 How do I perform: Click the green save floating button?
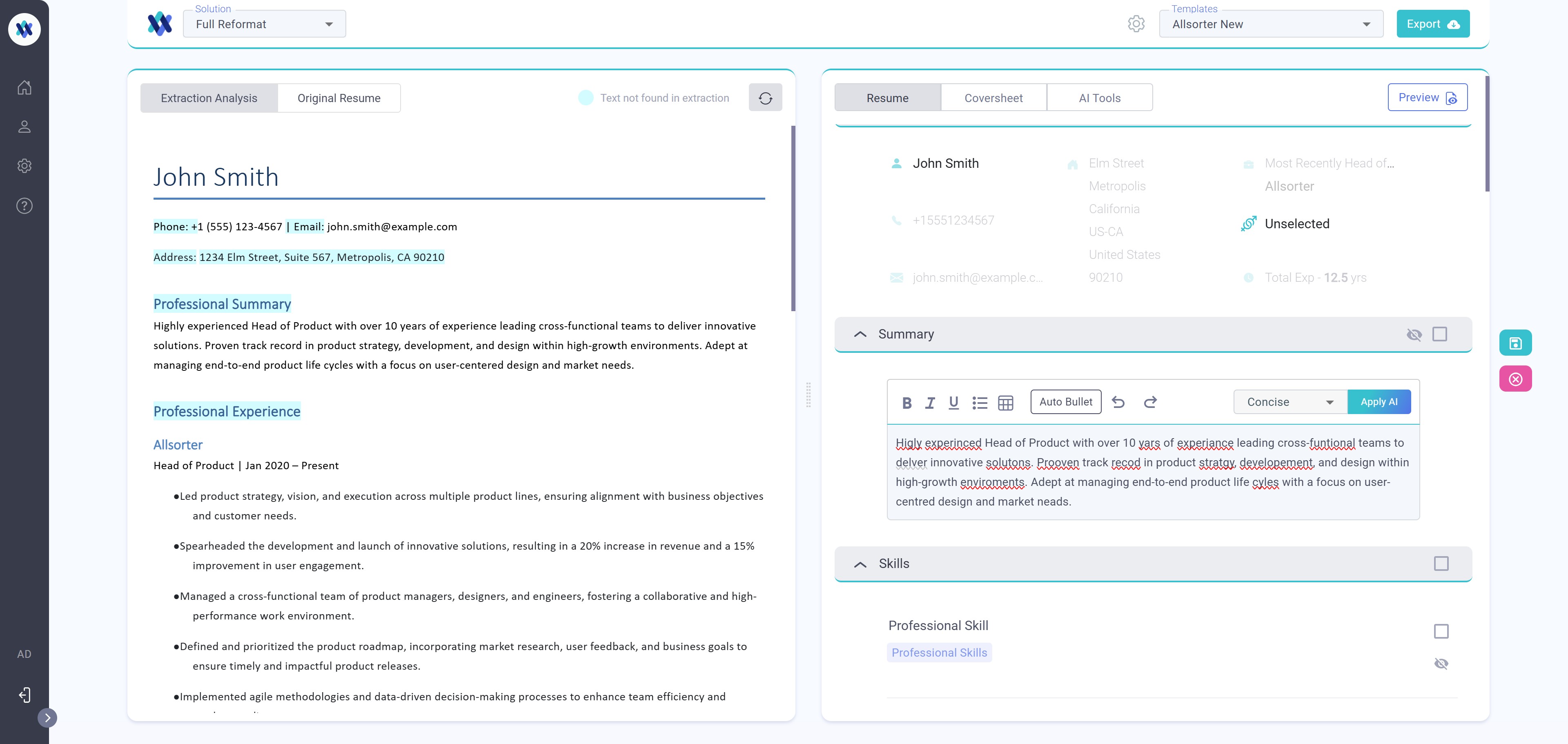(x=1515, y=343)
